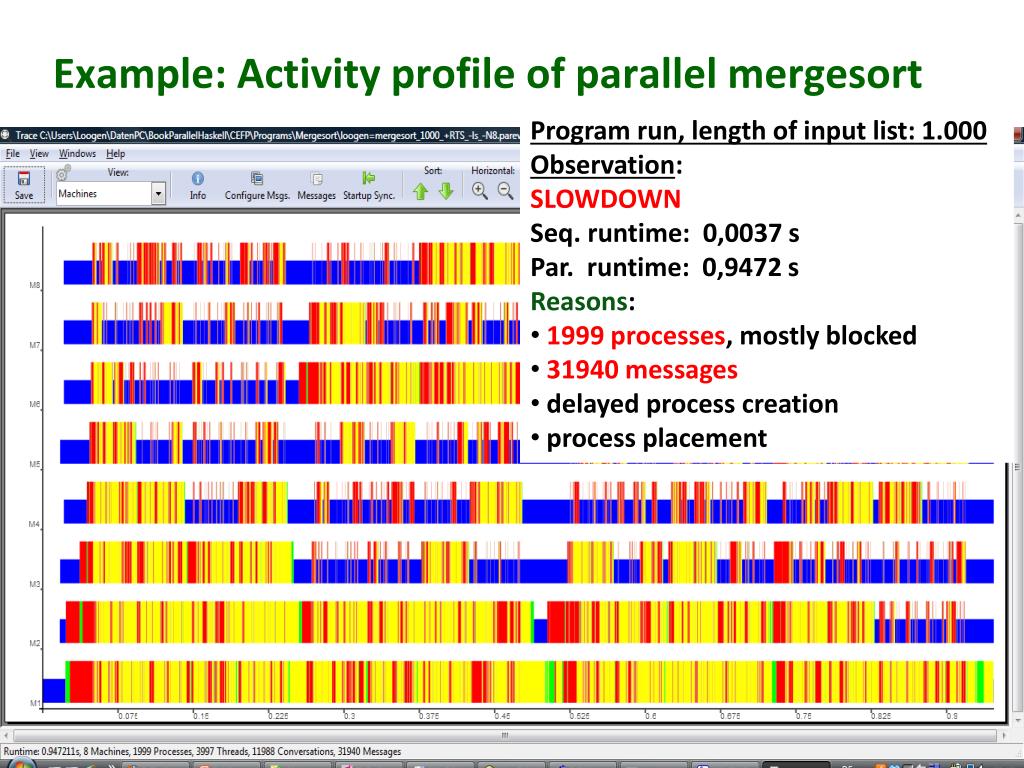Click the 'process placement' bullet
The image size is (1024, 768).
(x=656, y=438)
